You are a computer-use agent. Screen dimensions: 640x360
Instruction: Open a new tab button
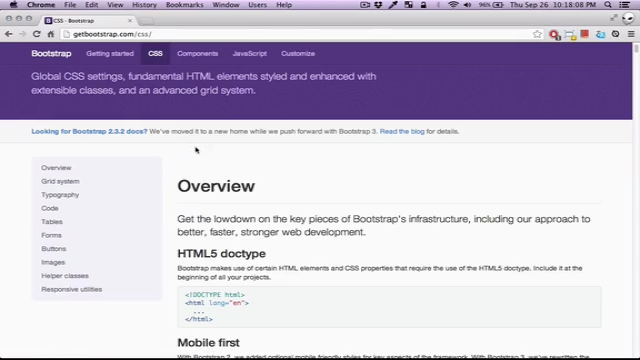[x=147, y=21]
